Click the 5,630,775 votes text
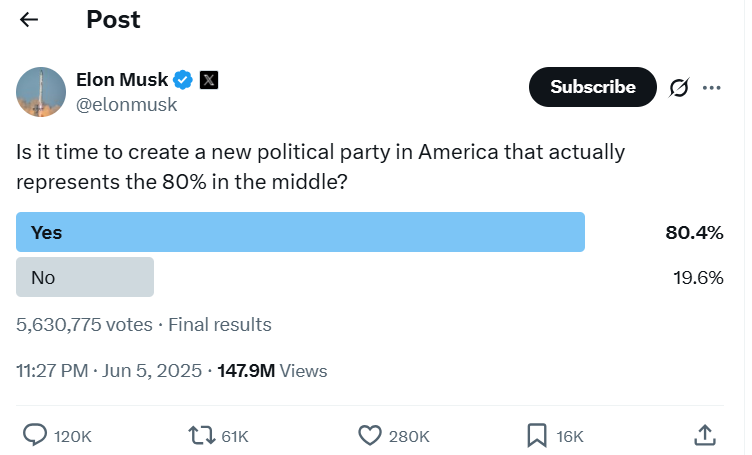Screen dimensions: 752x455 (x=84, y=325)
